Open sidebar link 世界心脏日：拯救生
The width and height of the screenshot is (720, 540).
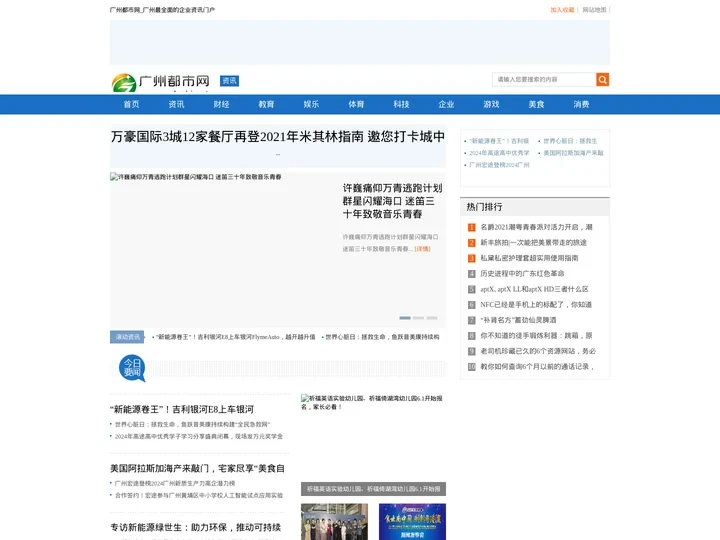pyautogui.click(x=570, y=141)
